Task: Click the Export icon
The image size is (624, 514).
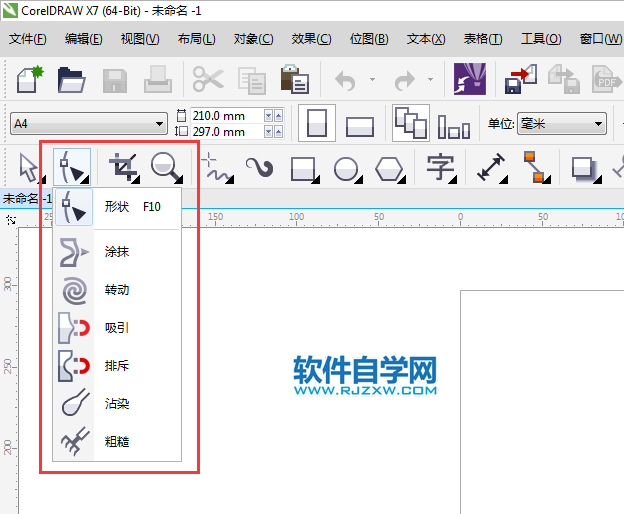Action: (564, 79)
